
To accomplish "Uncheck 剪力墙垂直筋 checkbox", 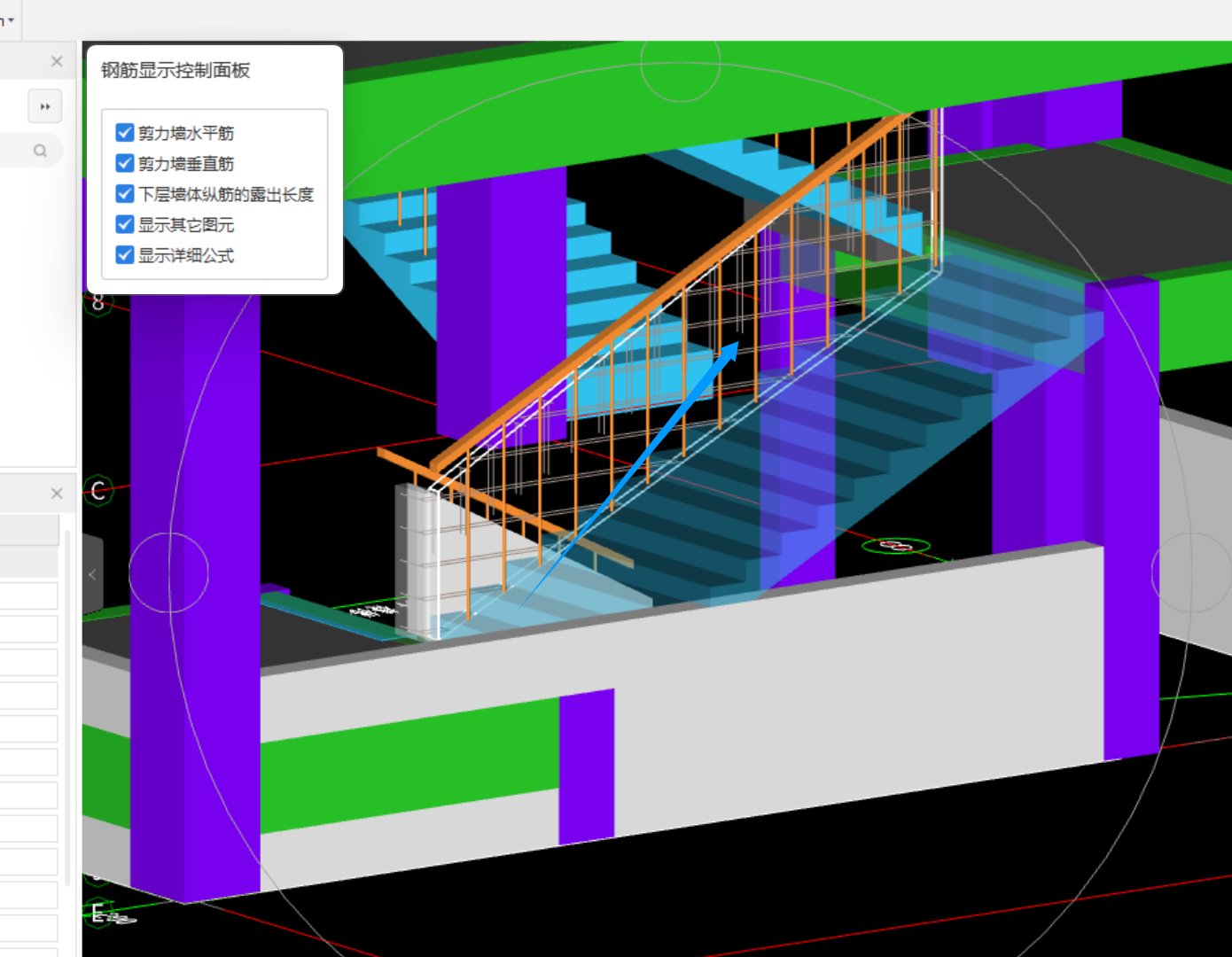I will [125, 163].
